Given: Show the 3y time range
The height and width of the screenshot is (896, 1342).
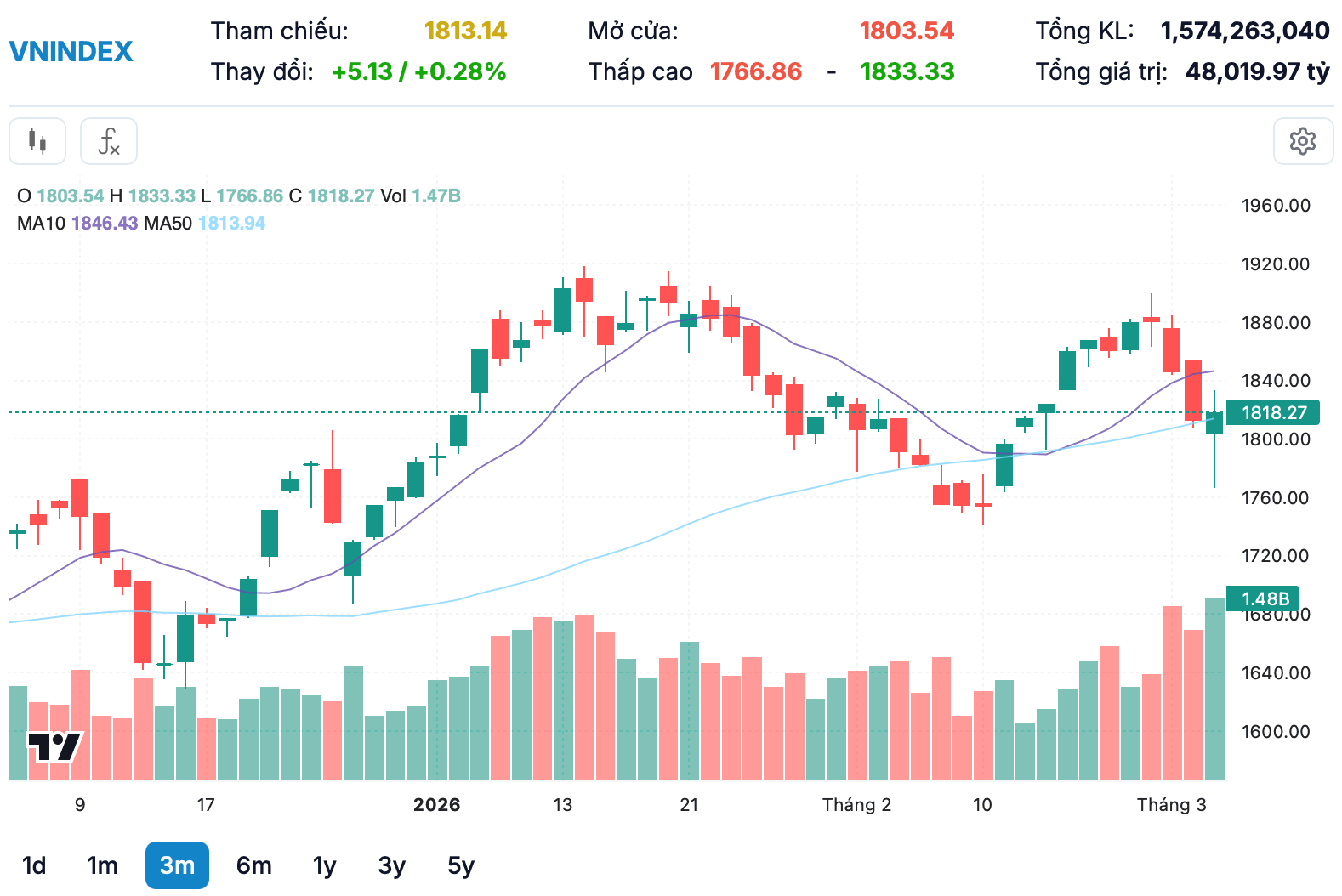Looking at the screenshot, I should click(x=392, y=865).
